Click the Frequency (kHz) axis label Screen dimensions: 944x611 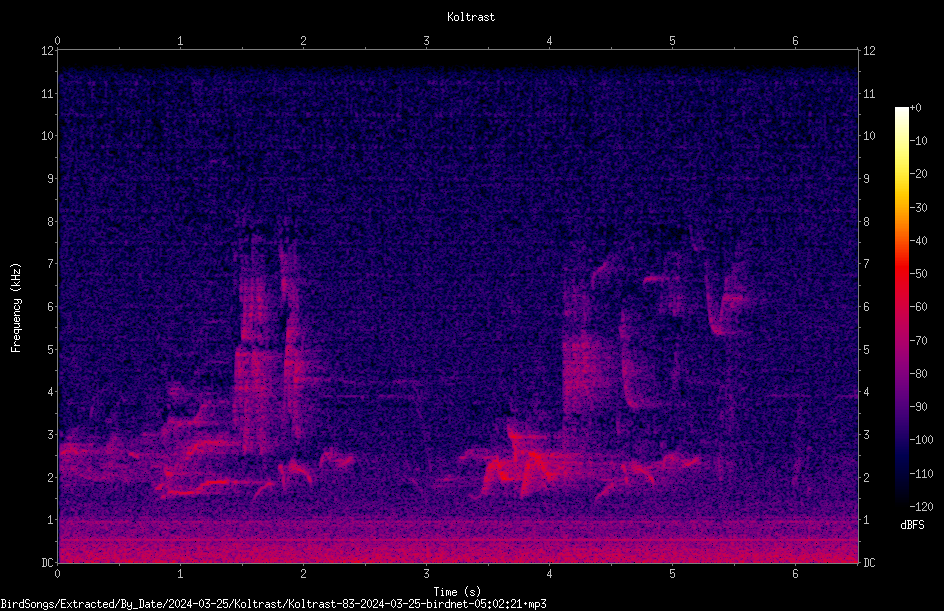coord(16,308)
